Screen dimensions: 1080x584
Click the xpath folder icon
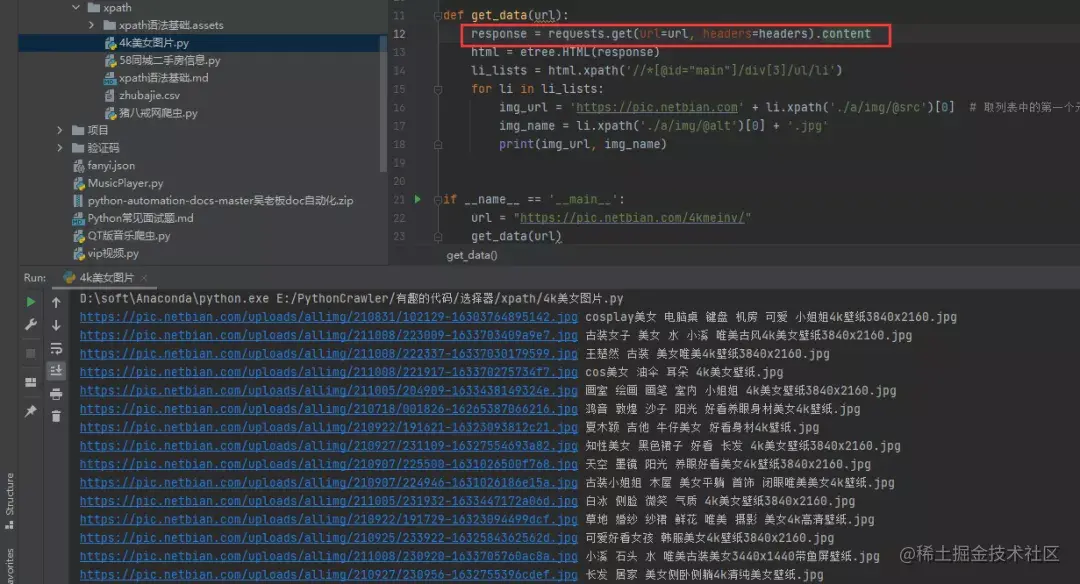[94, 8]
